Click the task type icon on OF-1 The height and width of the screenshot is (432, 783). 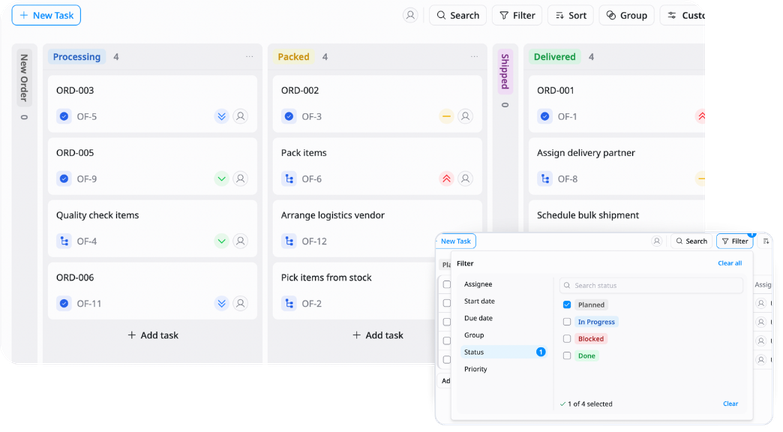[x=545, y=116]
